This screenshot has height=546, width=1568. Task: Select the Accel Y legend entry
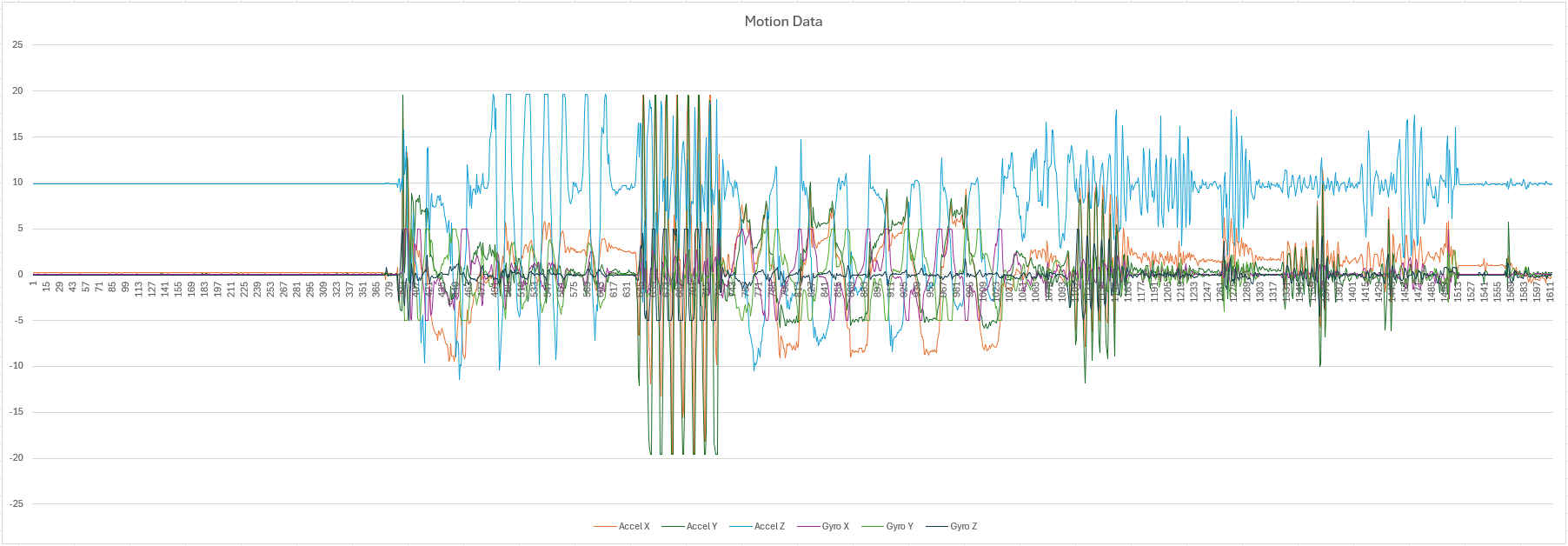coord(701,526)
